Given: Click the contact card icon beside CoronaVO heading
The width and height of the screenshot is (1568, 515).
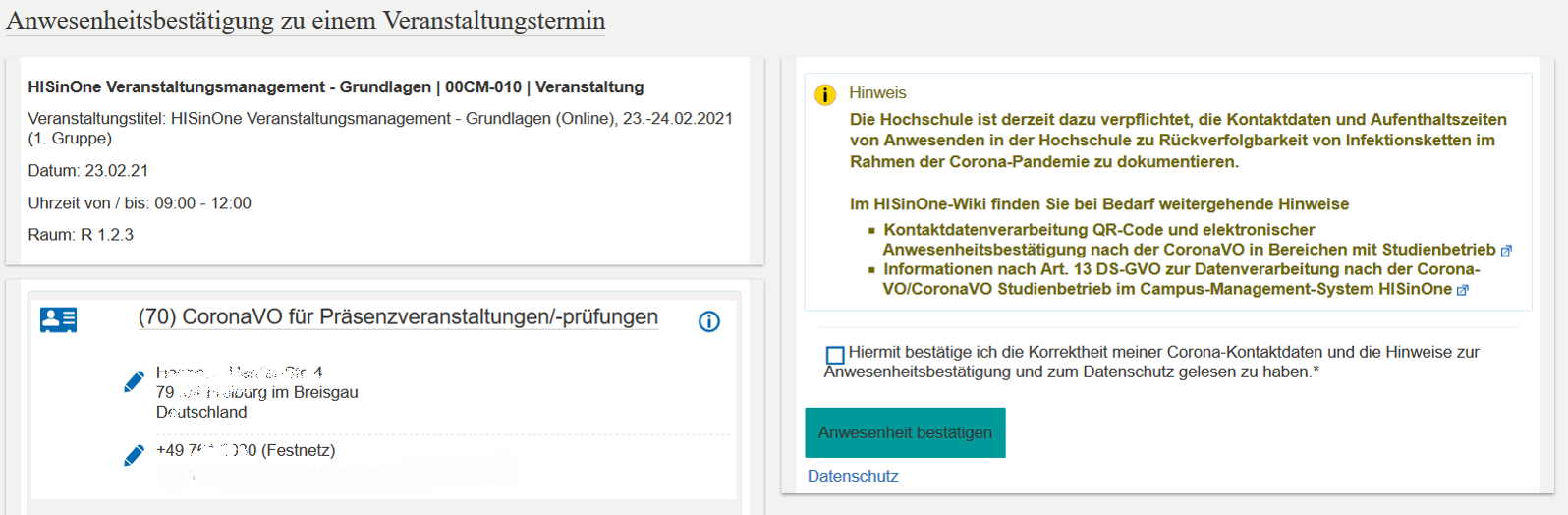Looking at the screenshot, I should (x=58, y=319).
